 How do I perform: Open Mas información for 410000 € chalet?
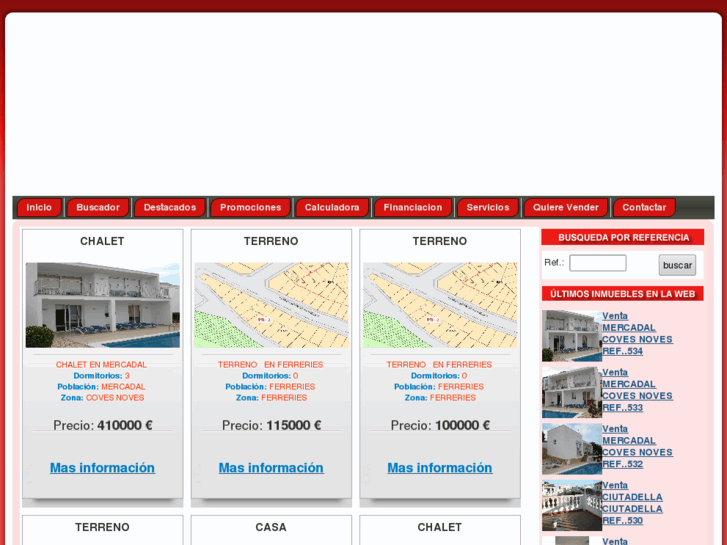102,468
